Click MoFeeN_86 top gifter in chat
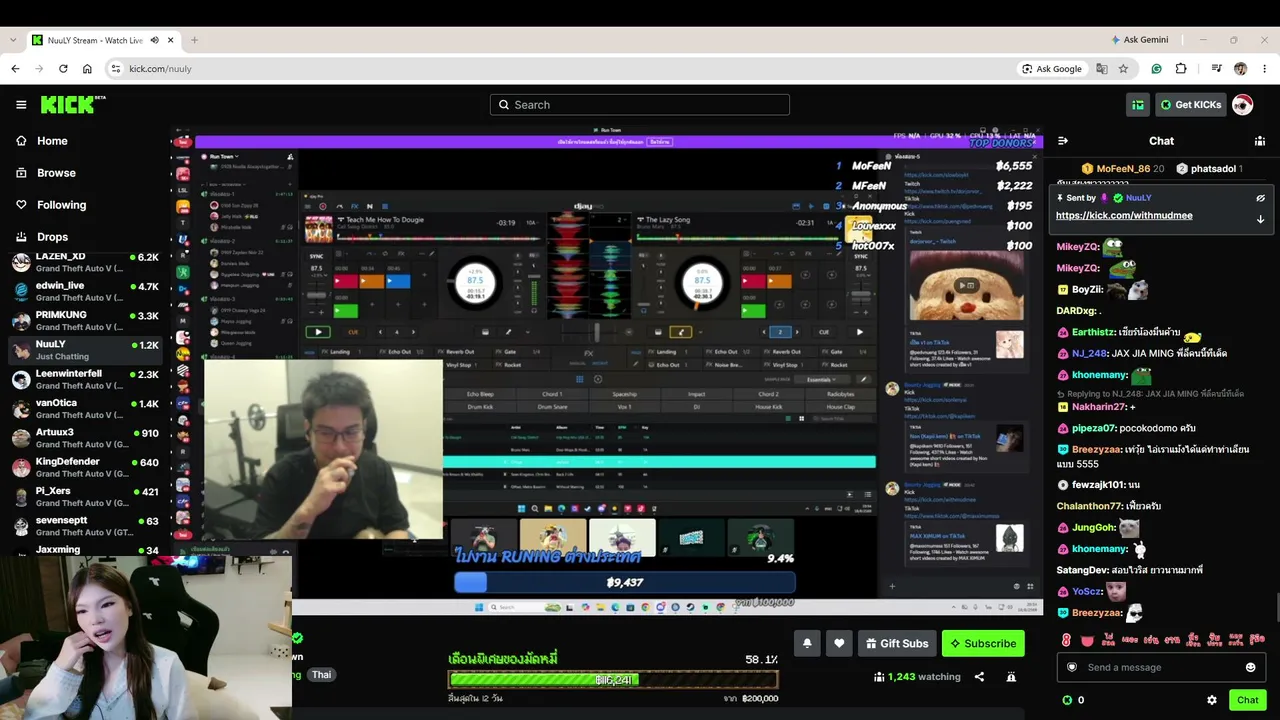This screenshot has width=1280, height=720. pyautogui.click(x=1123, y=169)
